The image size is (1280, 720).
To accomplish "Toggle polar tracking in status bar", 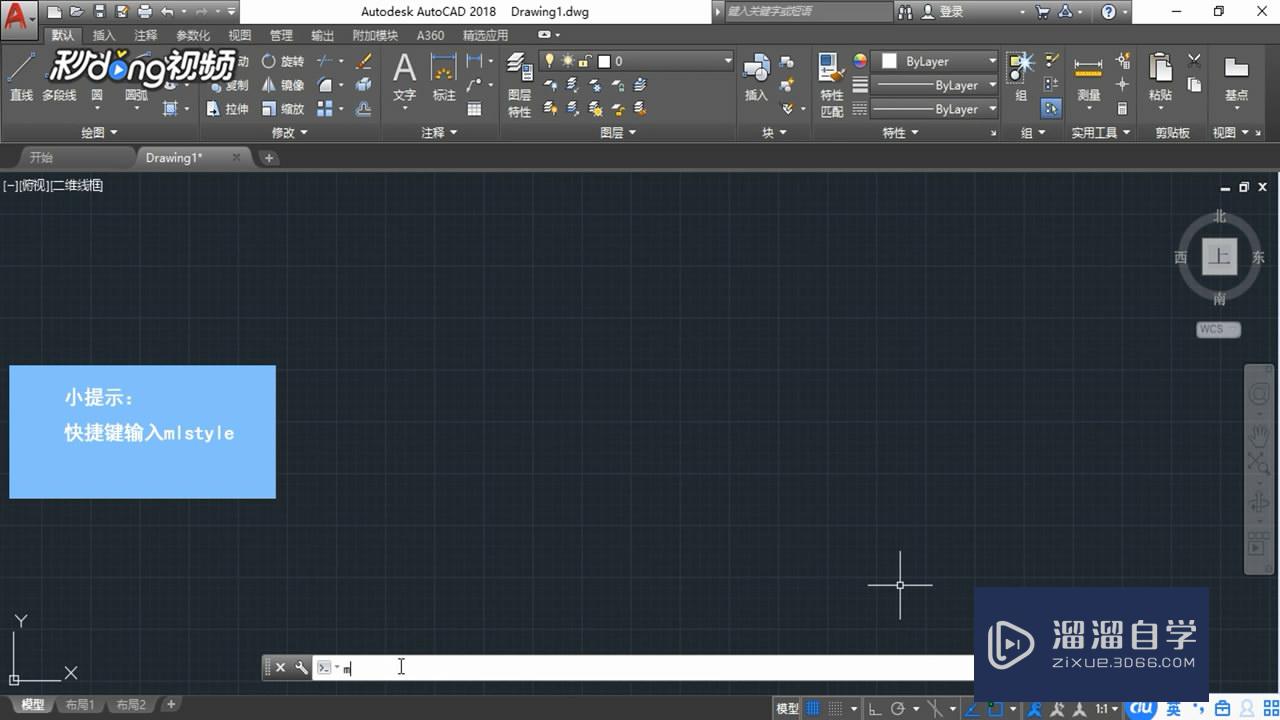I will click(897, 708).
